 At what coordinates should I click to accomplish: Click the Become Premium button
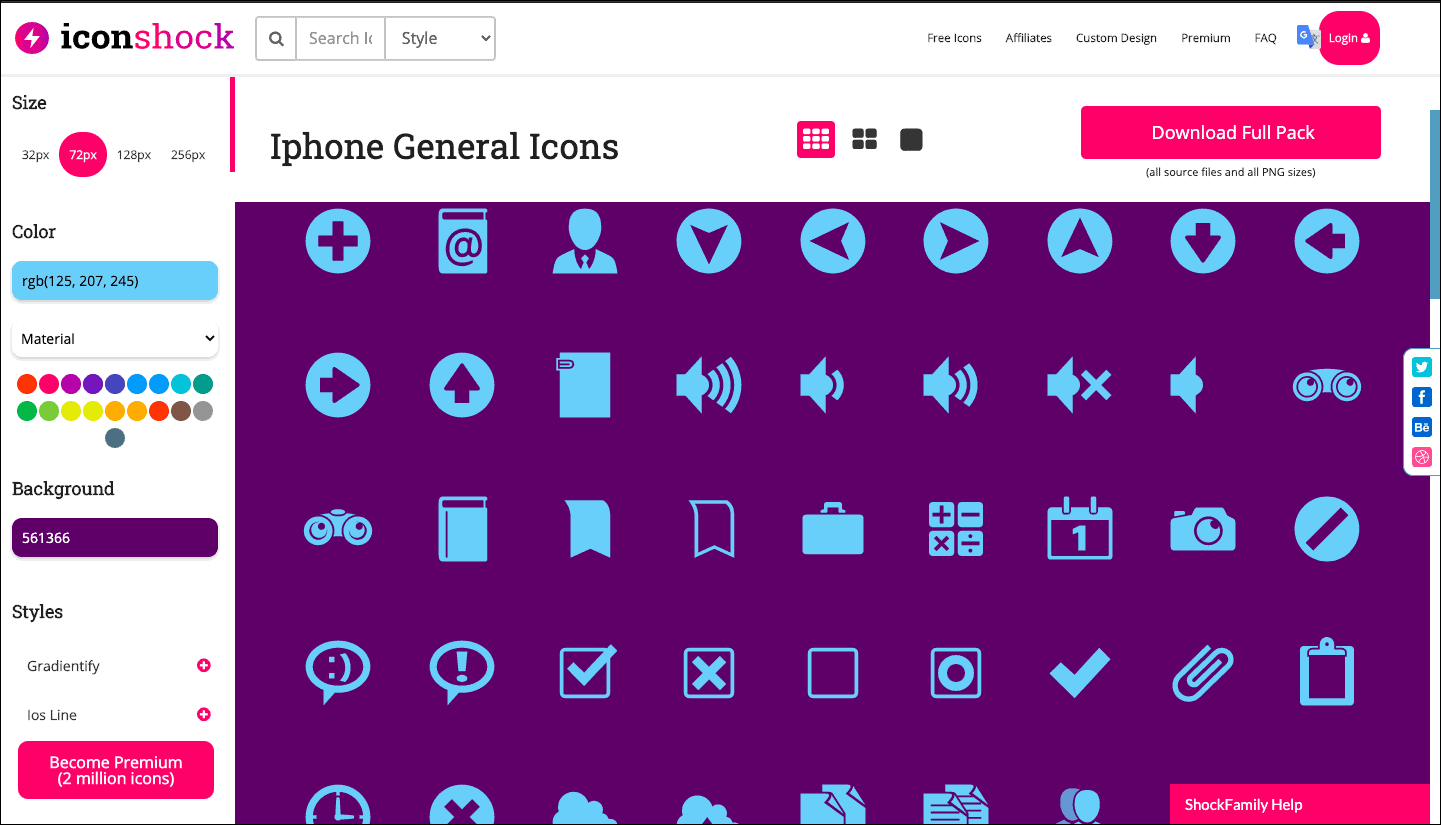115,769
